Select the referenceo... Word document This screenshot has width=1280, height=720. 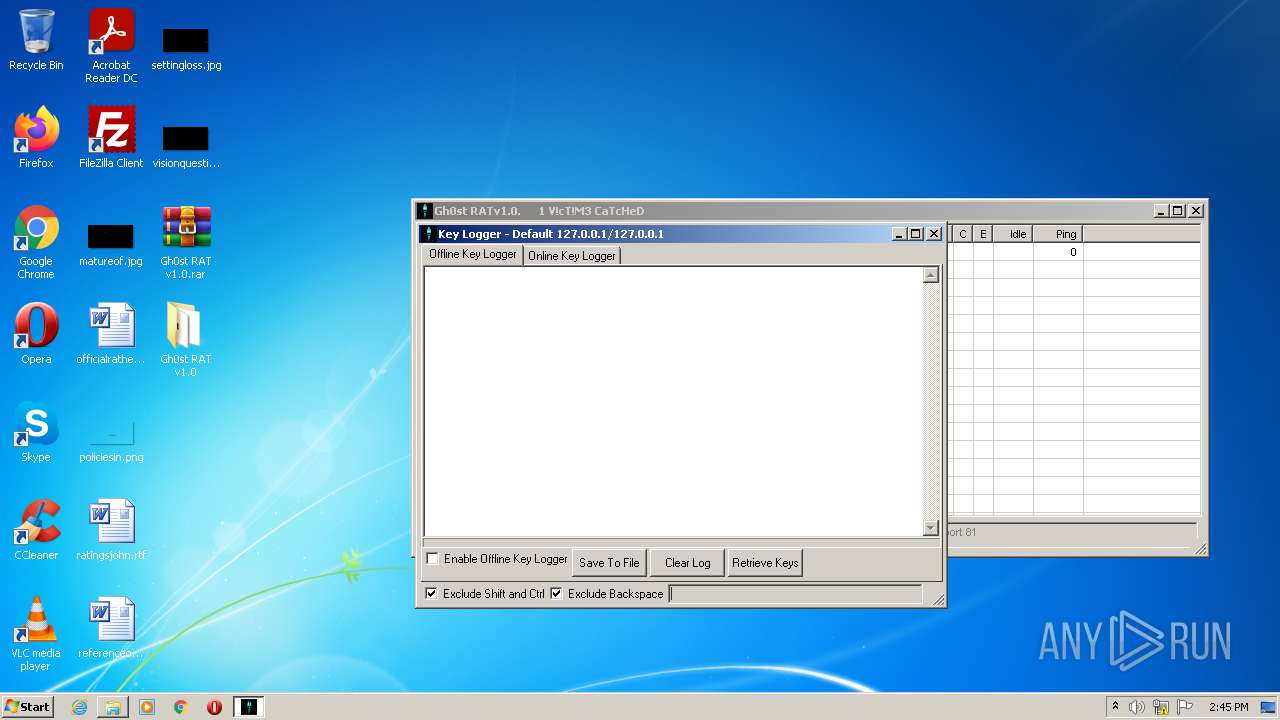111,628
